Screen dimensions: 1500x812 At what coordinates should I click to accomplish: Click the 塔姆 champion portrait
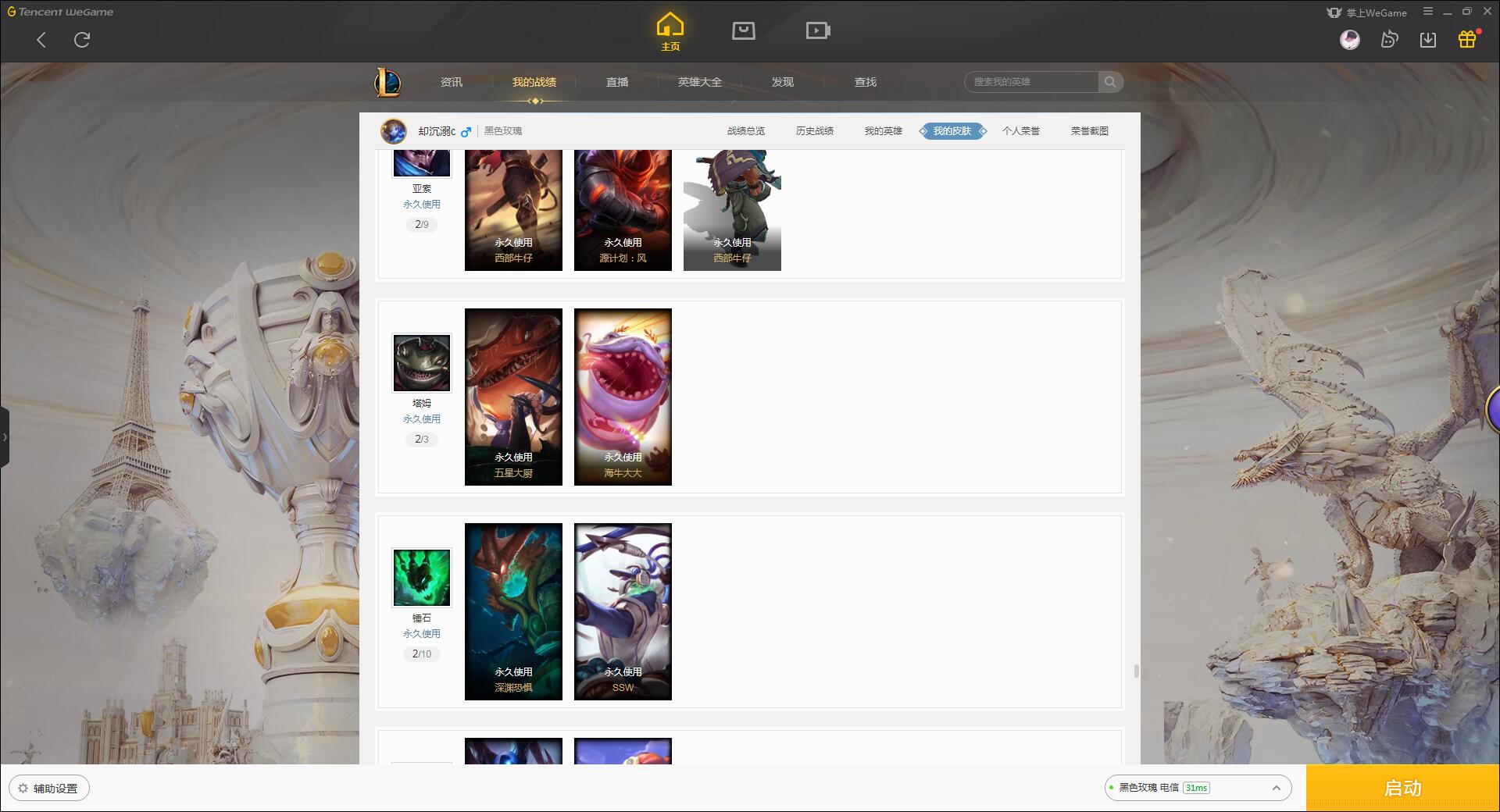tap(422, 363)
